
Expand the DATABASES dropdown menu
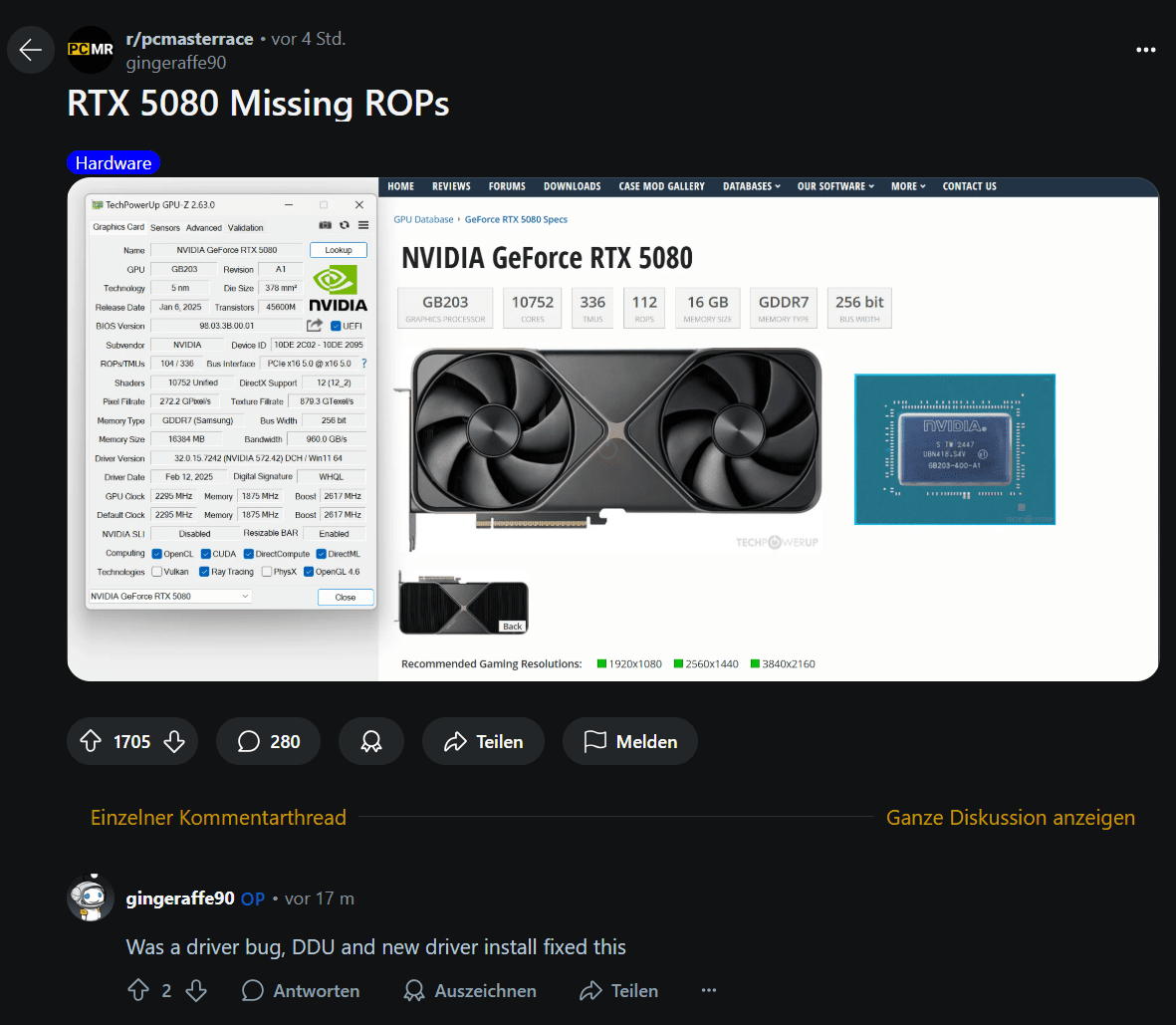752,186
